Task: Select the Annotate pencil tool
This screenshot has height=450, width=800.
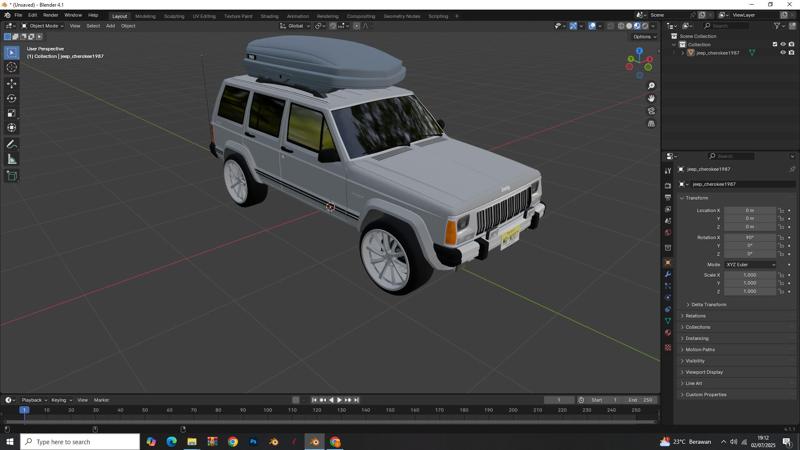Action: (x=11, y=145)
